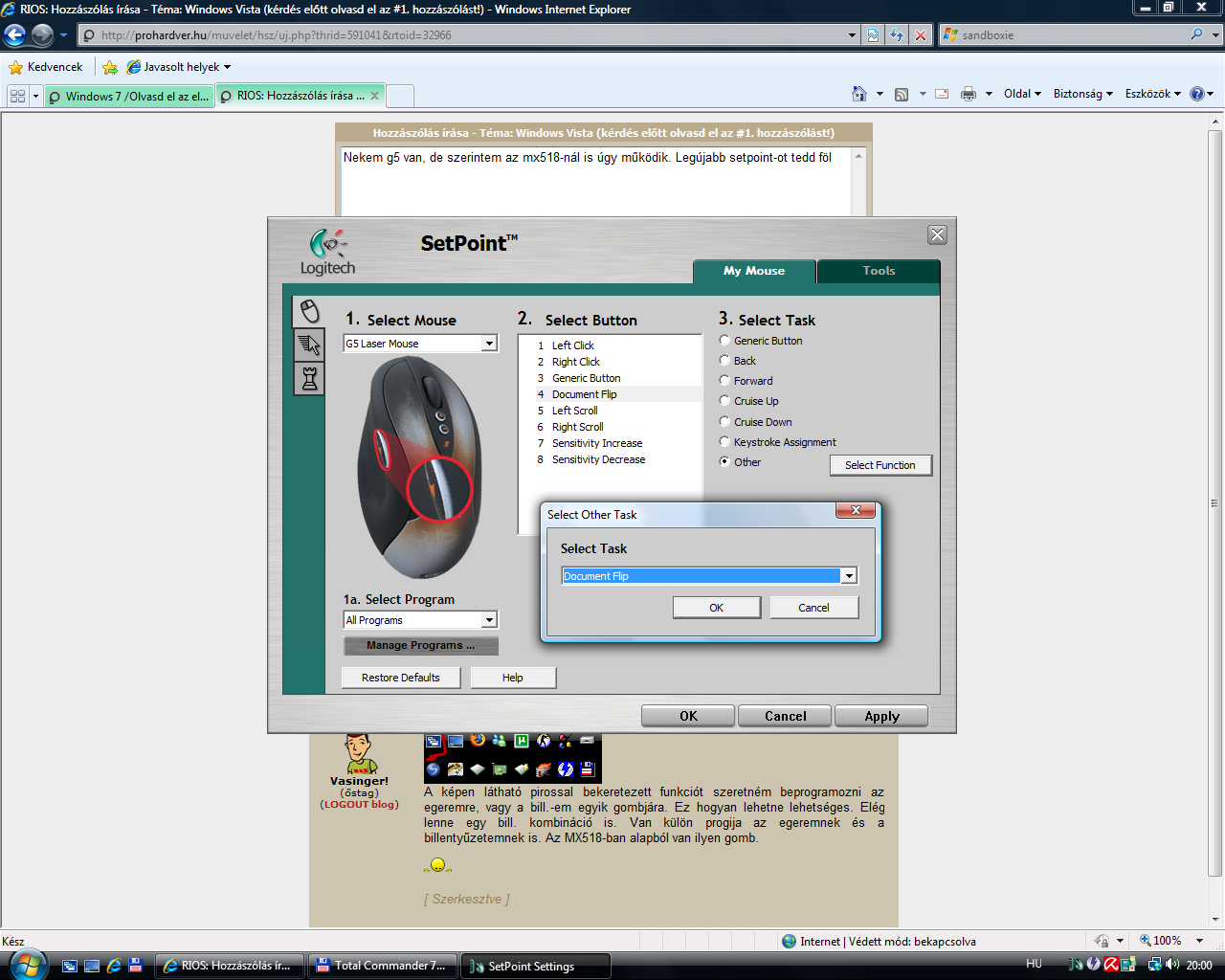
Task: Open the Biztonság menu dropdown
Action: [x=1083, y=94]
